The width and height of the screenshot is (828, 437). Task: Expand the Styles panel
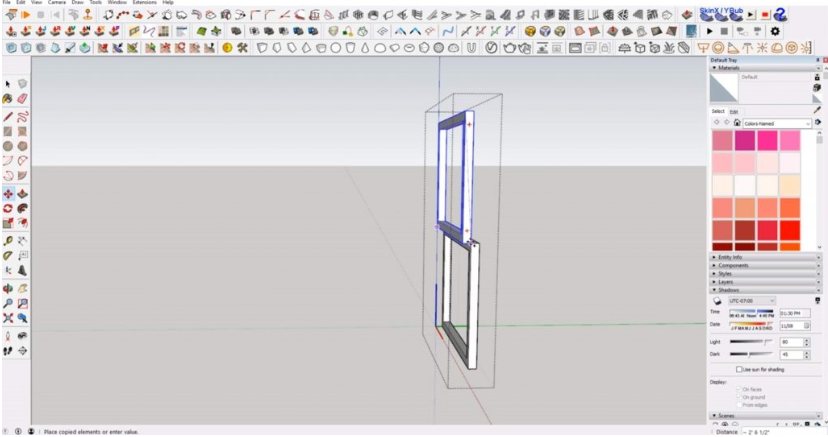click(766, 274)
